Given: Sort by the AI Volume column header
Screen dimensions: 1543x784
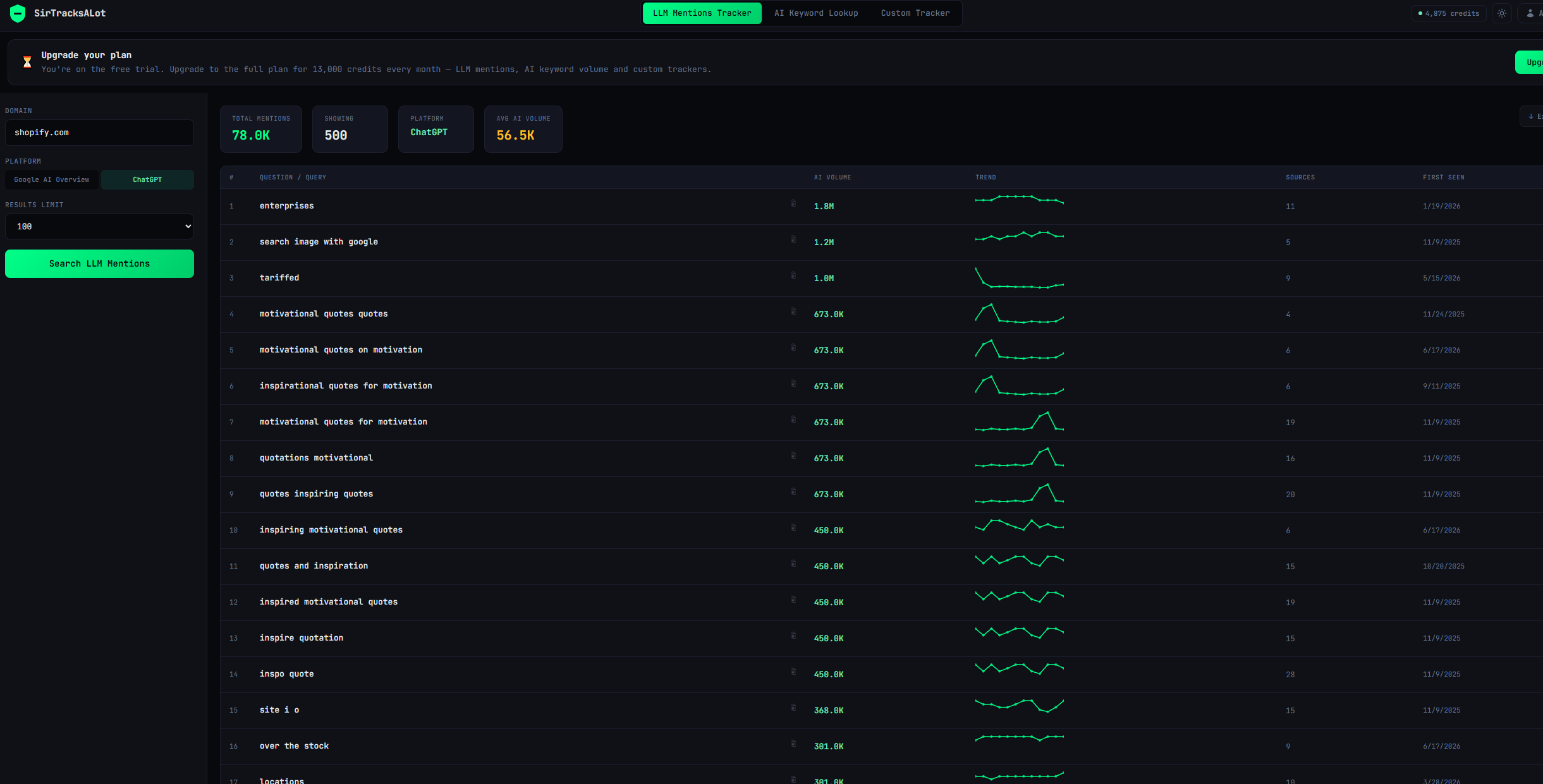Looking at the screenshot, I should point(832,178).
